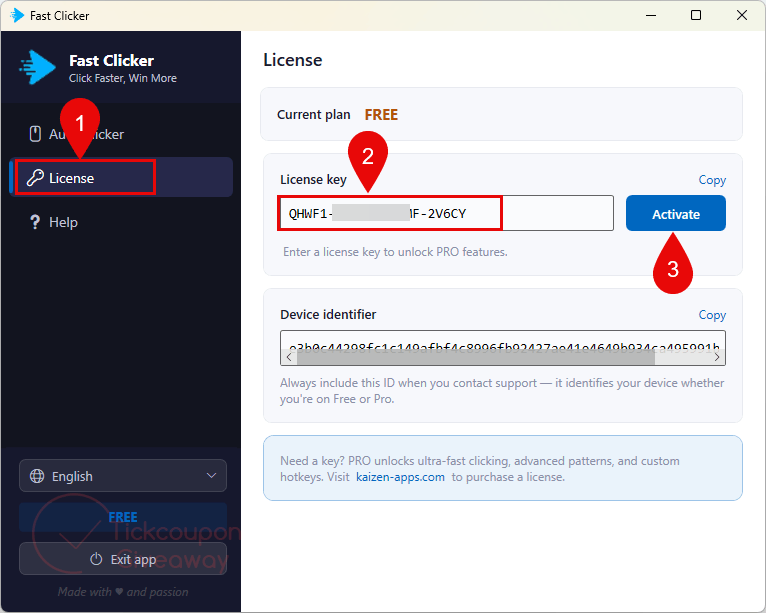
Task: Click the question mark Help icon
Action: [35, 222]
